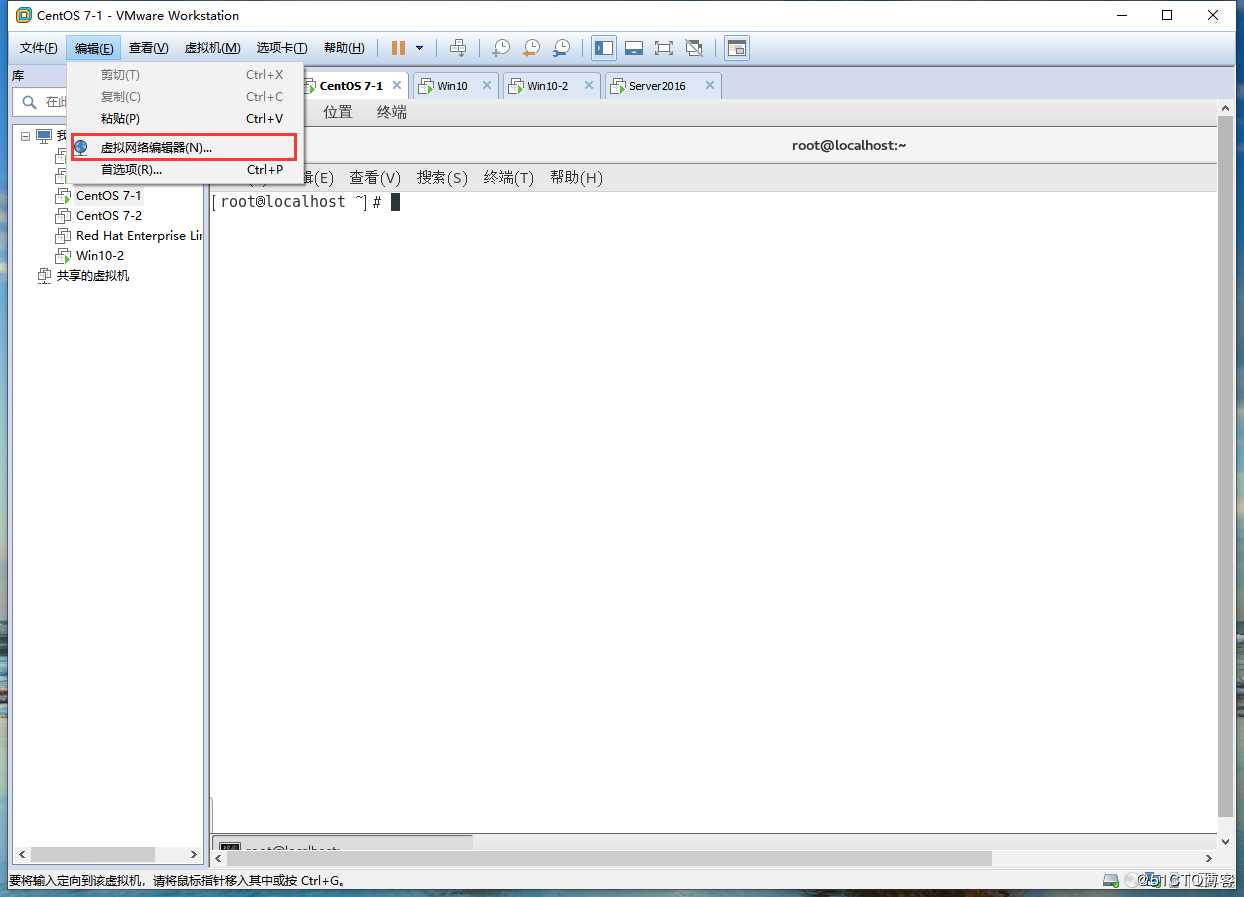Open the power options dropdown arrow
This screenshot has width=1244, height=897.
419,48
